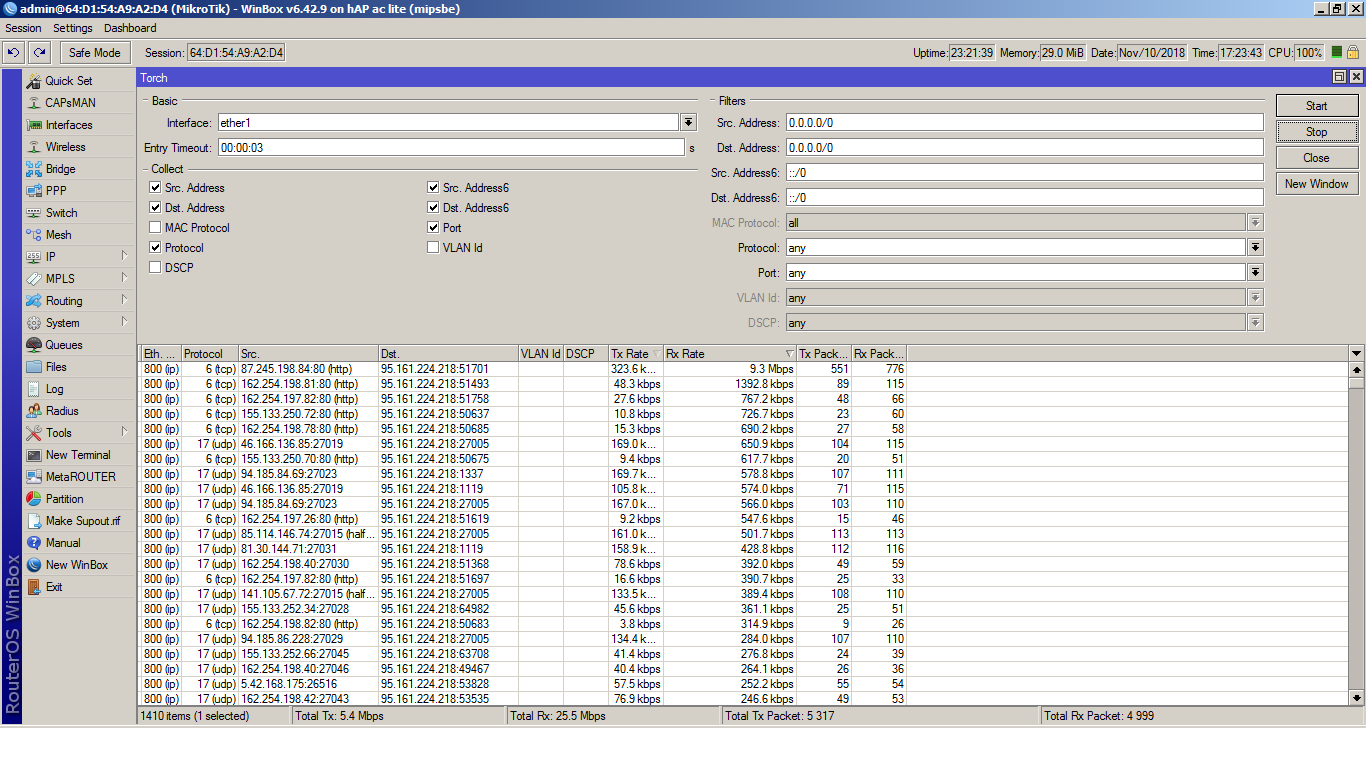This screenshot has height=768, width=1366.
Task: Click the Dst. Address6 filter field
Action: tap(1024, 198)
